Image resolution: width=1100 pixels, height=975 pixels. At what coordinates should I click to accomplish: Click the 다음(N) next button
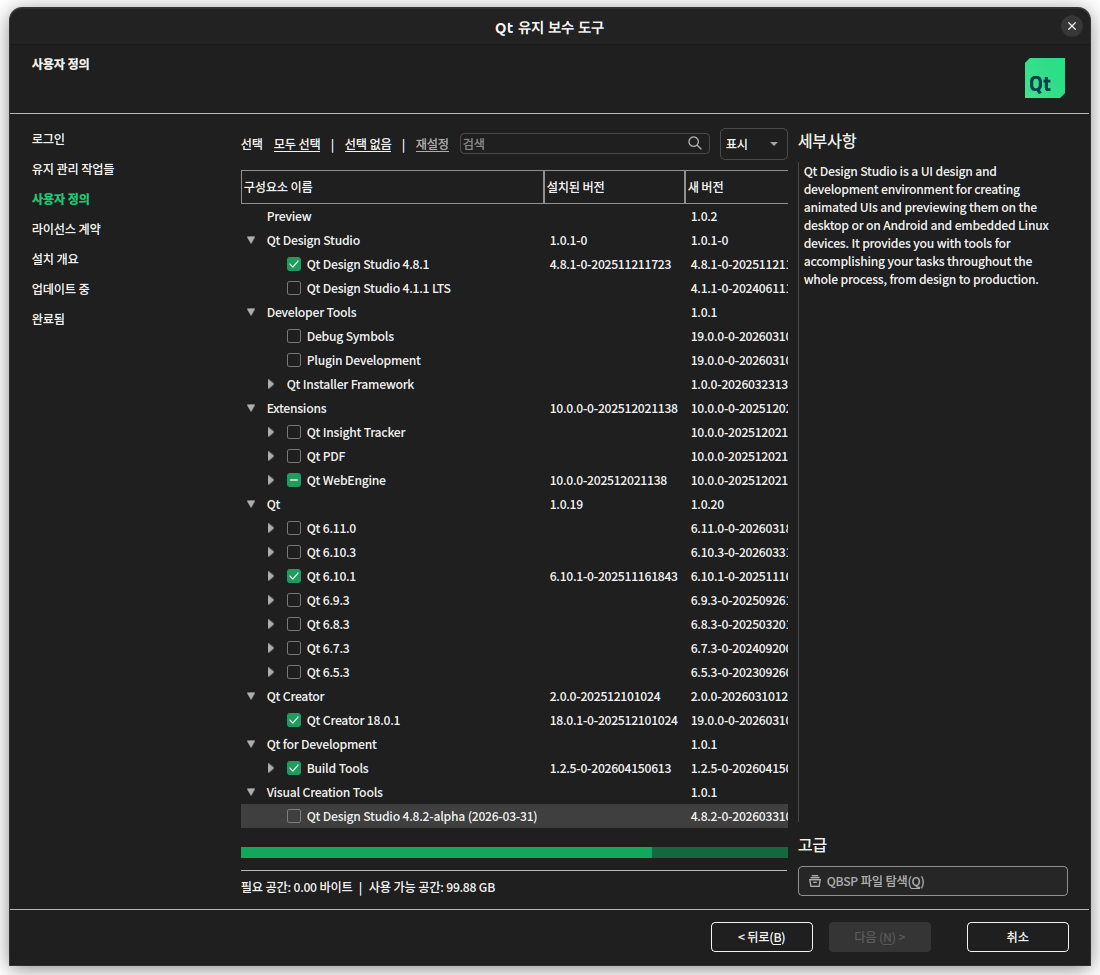tap(880, 937)
